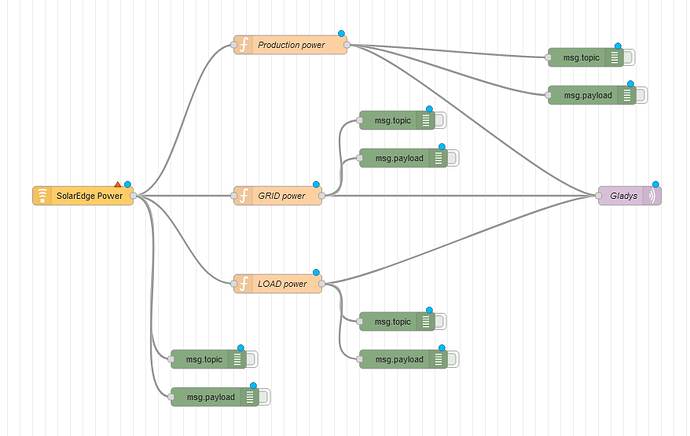Screen dimensions: 690x436
Task: Click the red error triangle on SolarEdge Power
Action: [118, 184]
